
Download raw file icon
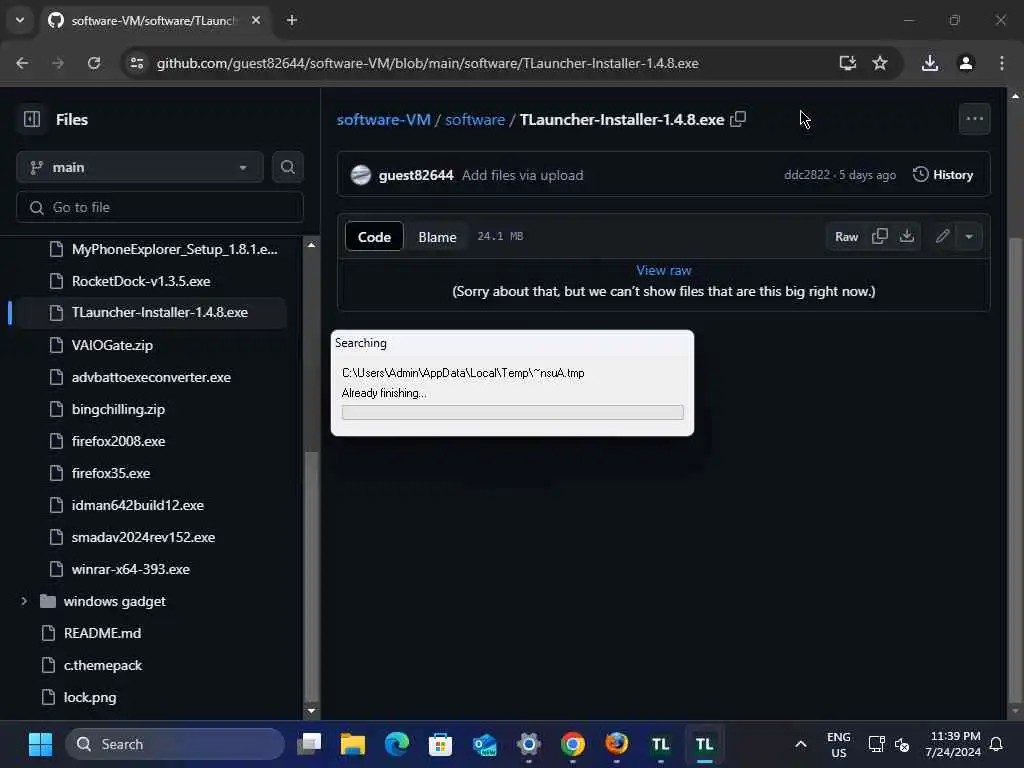[x=906, y=236]
